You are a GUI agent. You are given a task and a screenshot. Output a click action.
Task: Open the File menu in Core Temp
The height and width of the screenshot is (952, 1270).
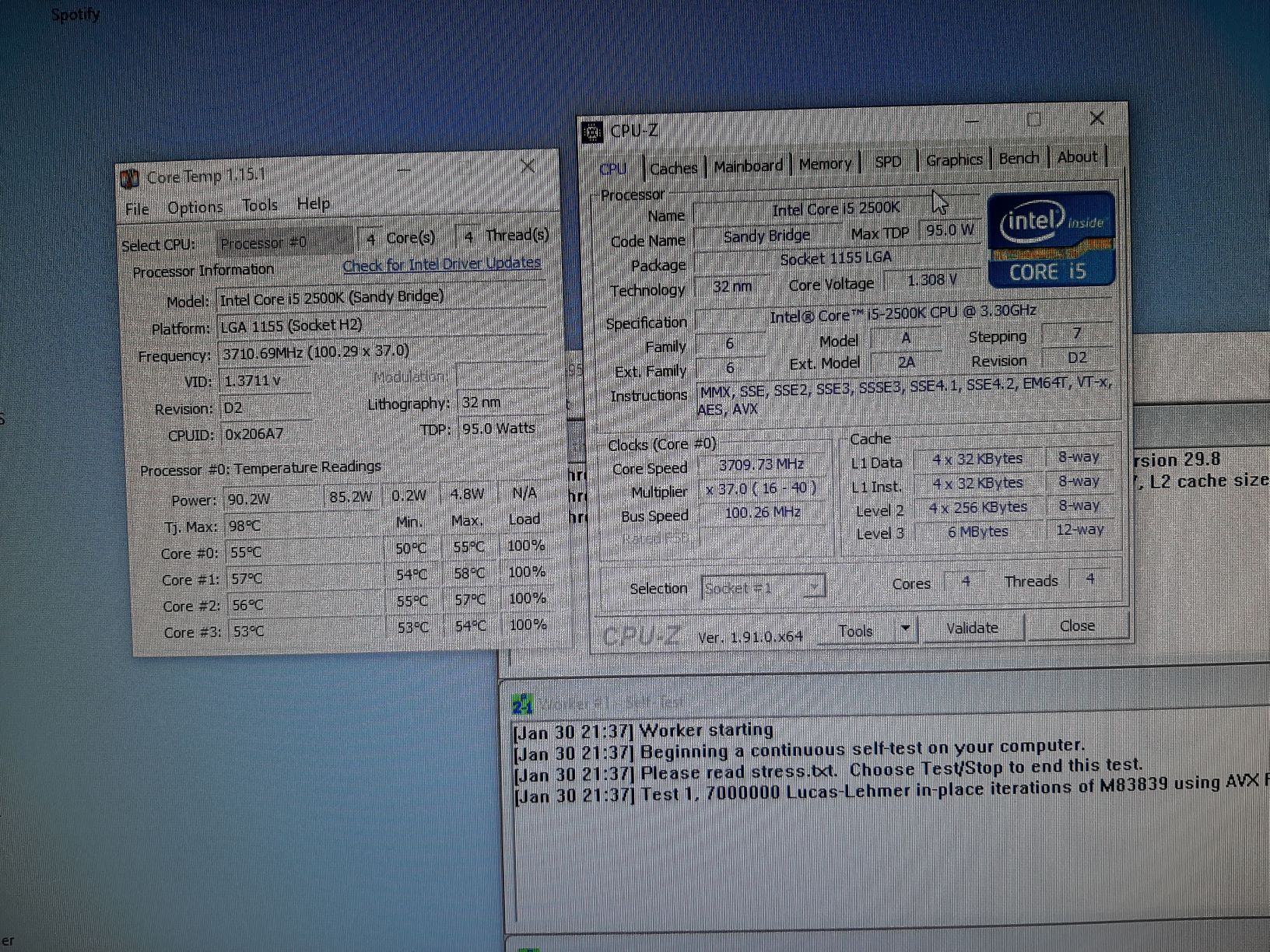point(137,208)
